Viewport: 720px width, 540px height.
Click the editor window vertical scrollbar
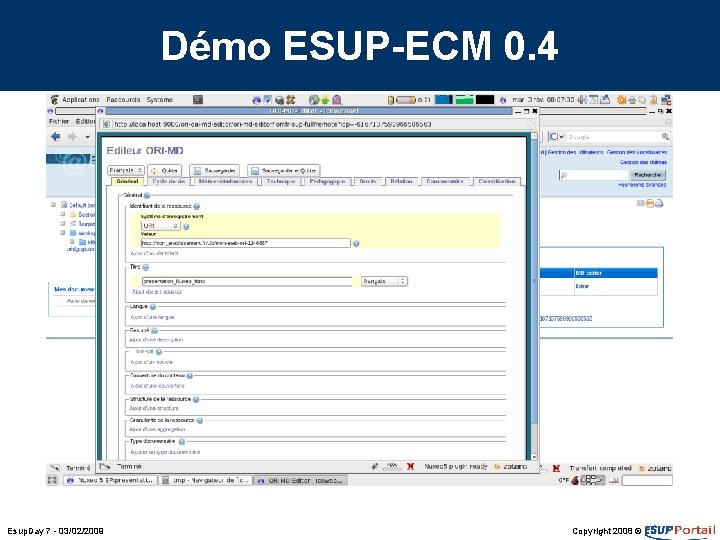pyautogui.click(x=534, y=296)
